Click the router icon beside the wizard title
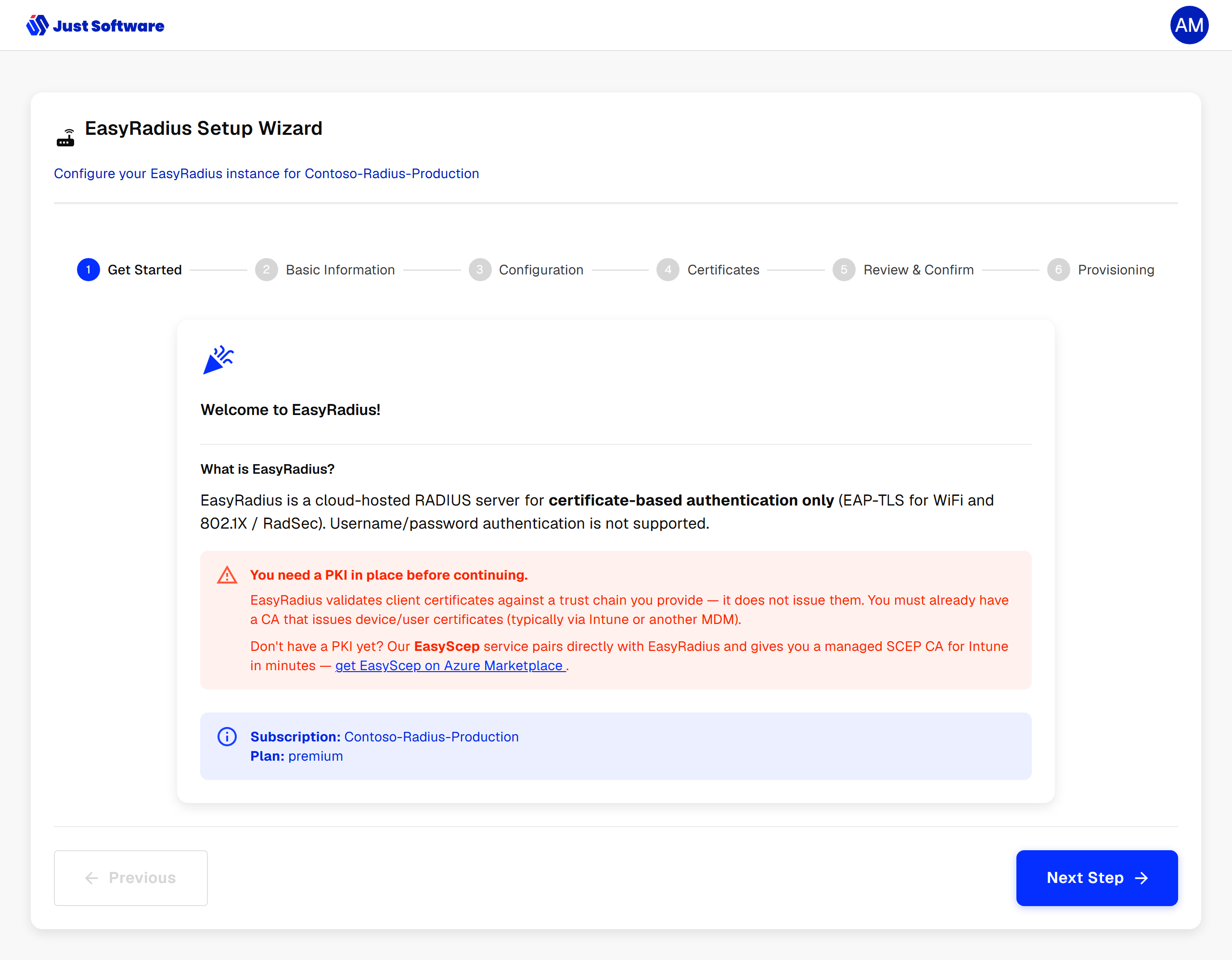Screen dimensions: 1232x960 (x=66, y=138)
